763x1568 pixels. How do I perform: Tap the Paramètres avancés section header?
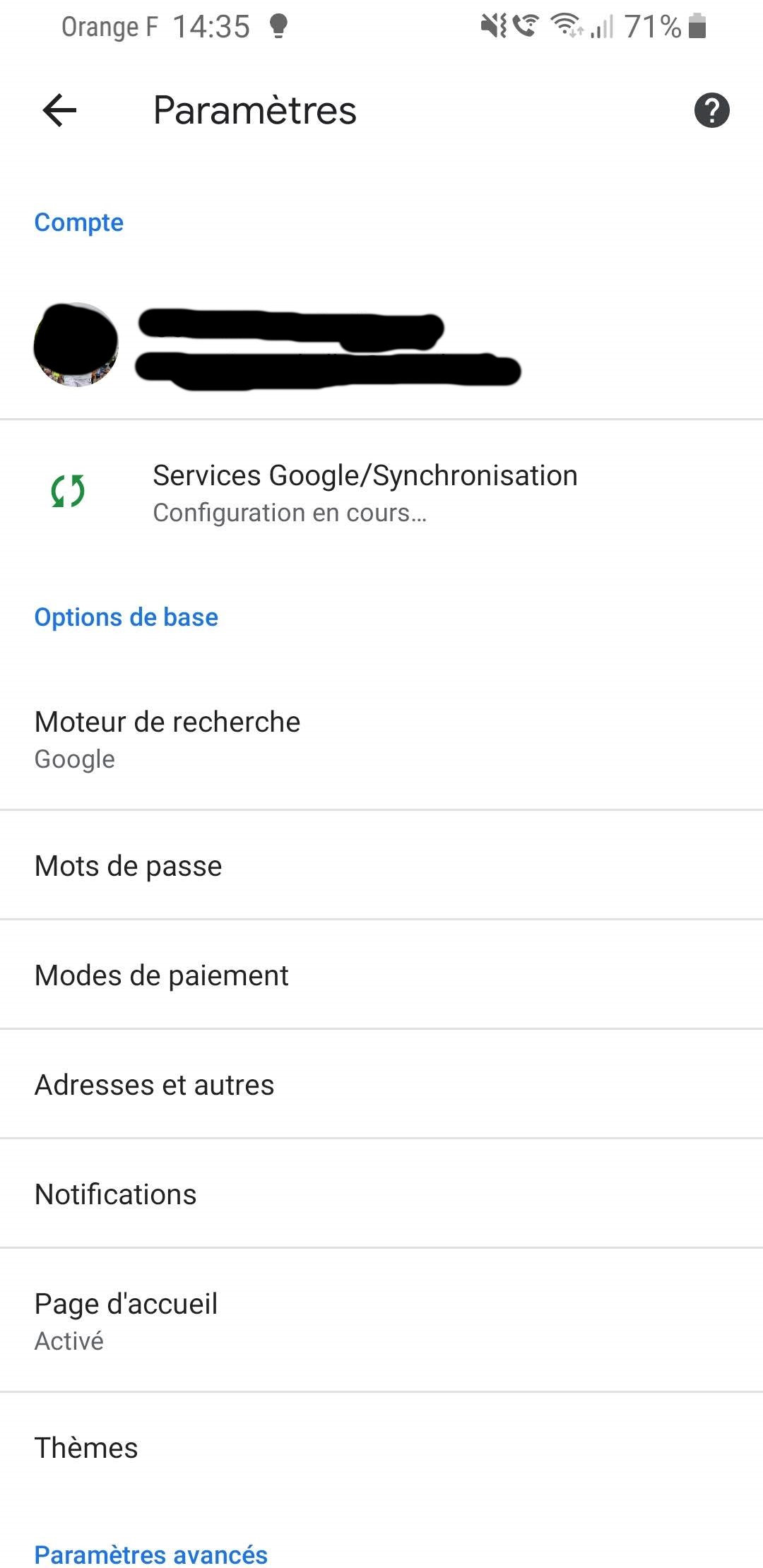point(151,1554)
